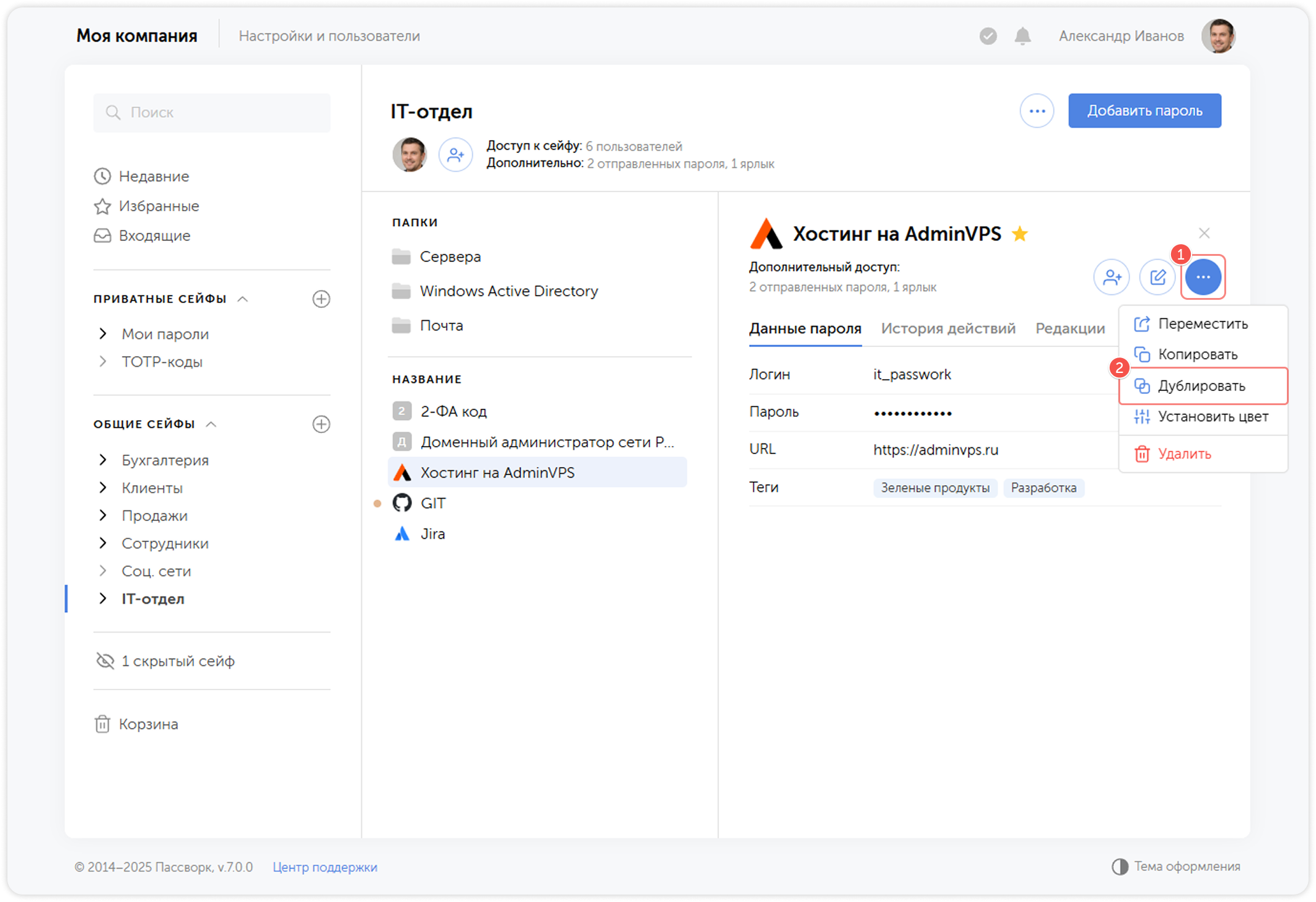Screen dimensions: 1316x902
Task: Choose Установить цвет menu item
Action: tap(1203, 417)
